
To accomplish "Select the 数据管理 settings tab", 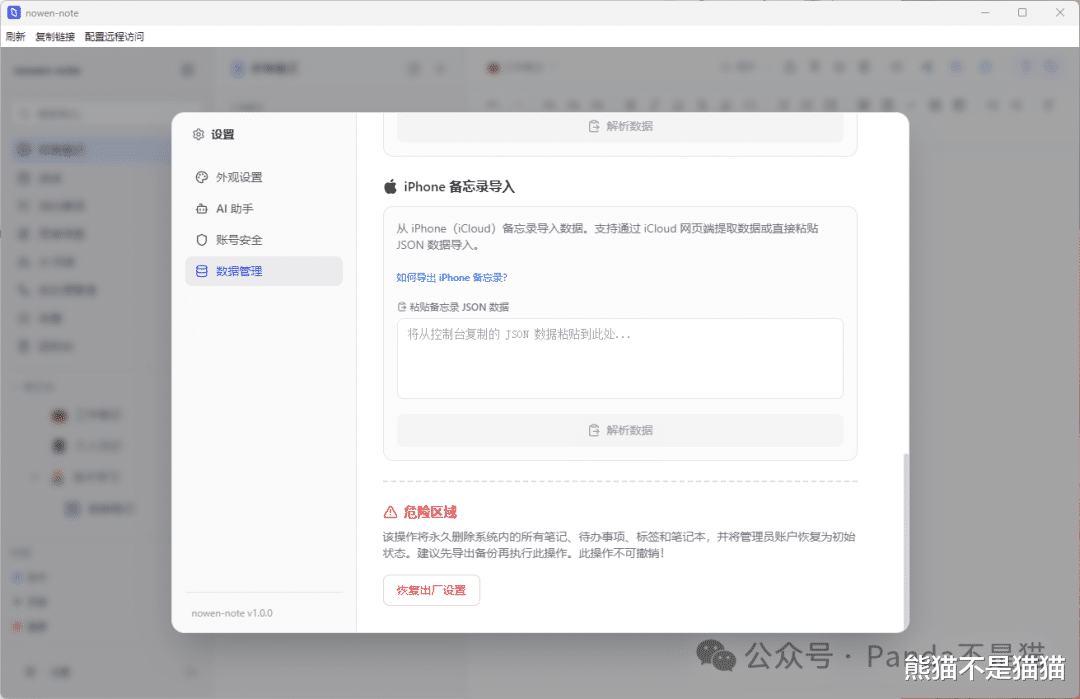I will 264,271.
